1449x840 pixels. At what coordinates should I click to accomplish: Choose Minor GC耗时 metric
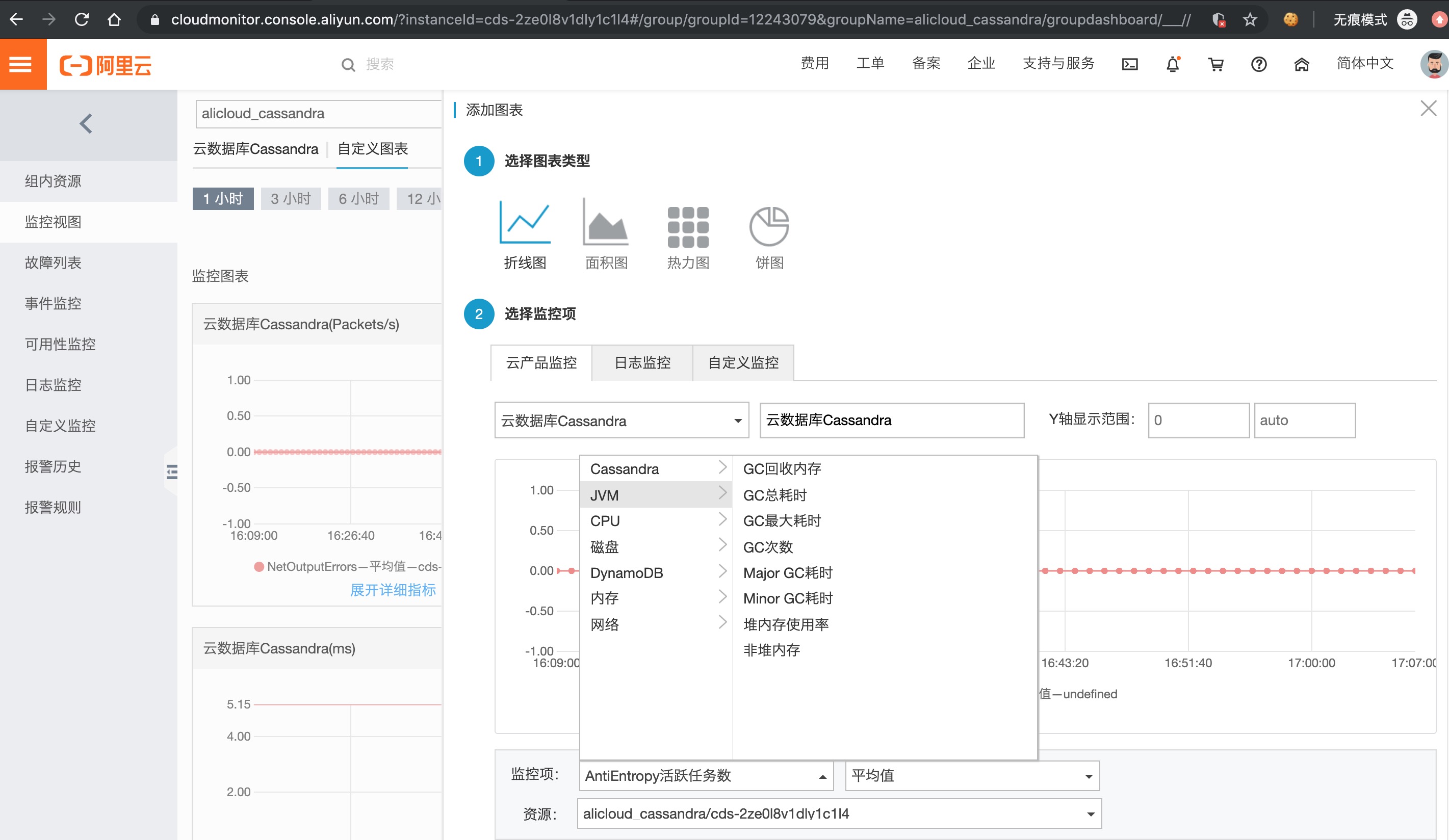(788, 598)
